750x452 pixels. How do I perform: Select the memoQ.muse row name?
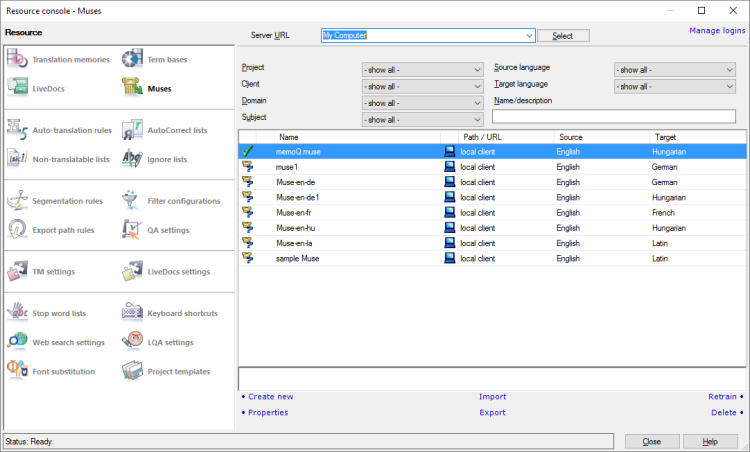point(298,152)
